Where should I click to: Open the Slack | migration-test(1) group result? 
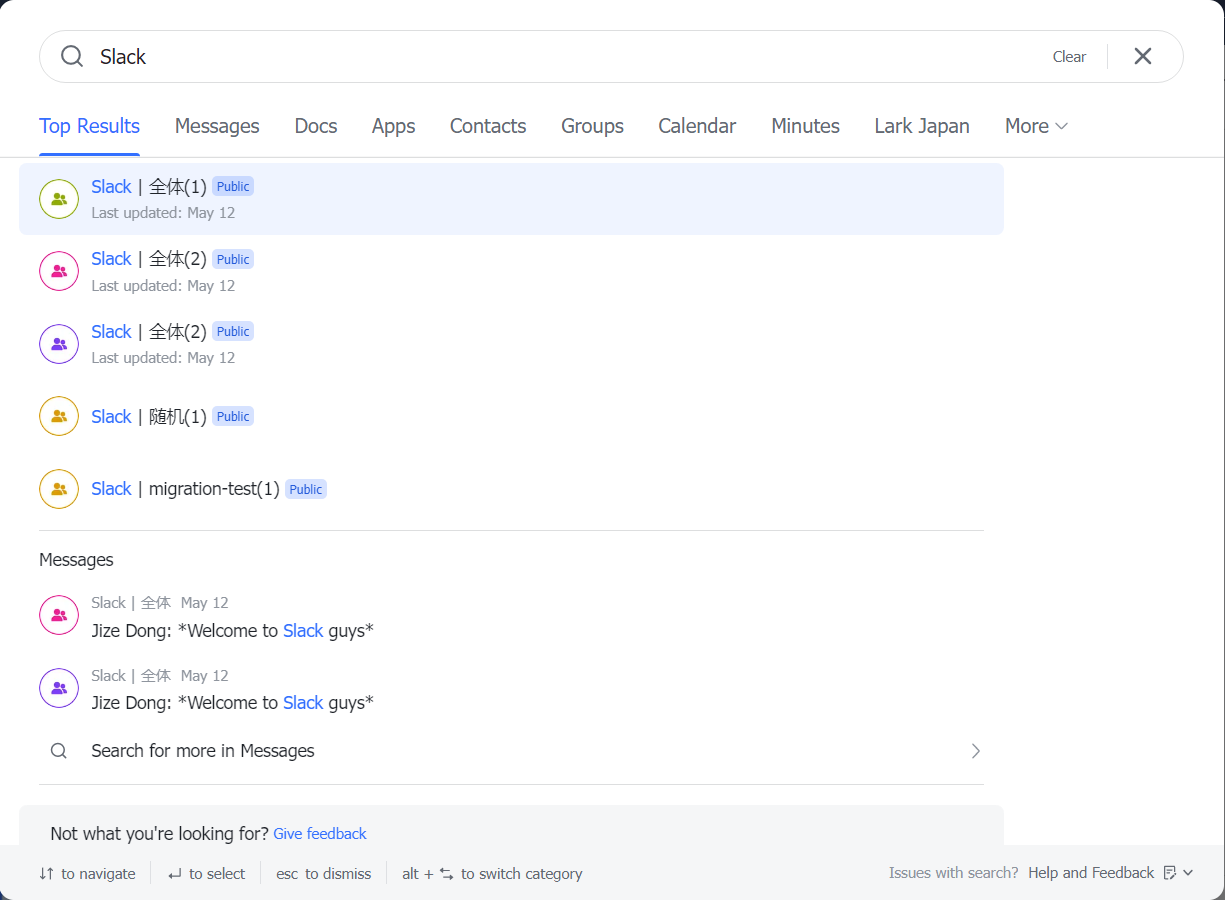point(511,489)
